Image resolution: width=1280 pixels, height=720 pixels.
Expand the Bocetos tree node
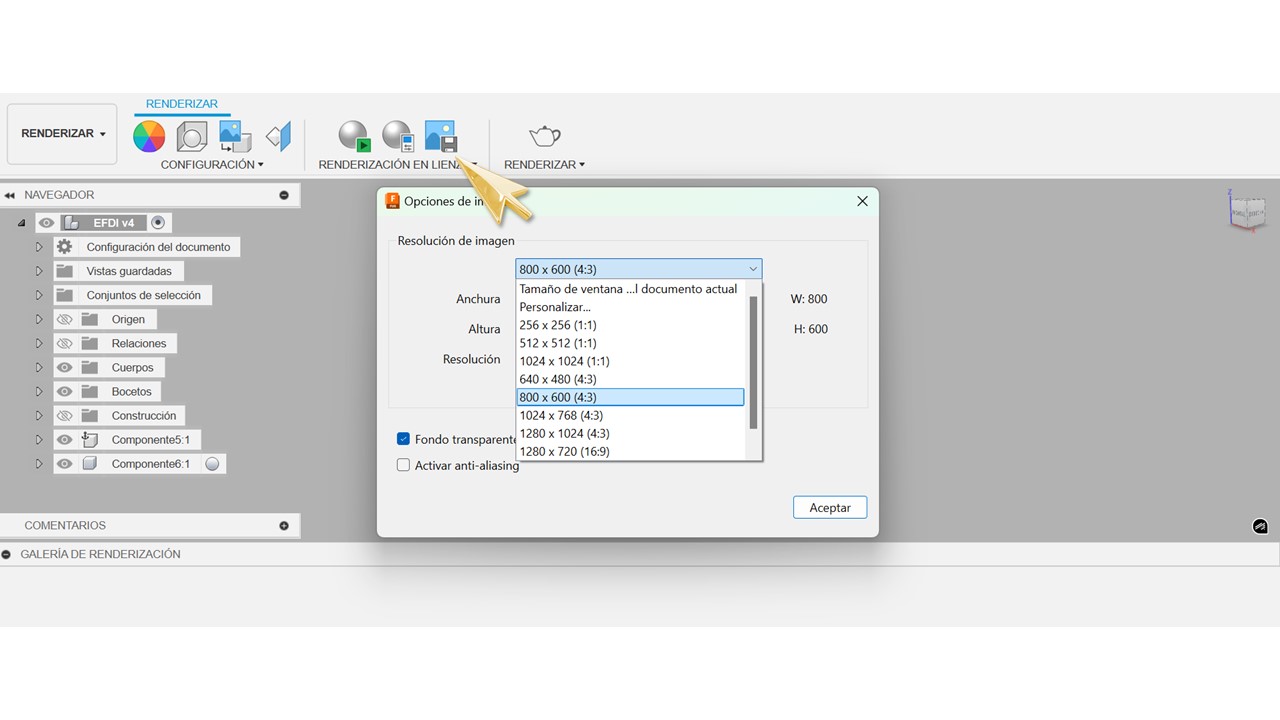pos(40,392)
